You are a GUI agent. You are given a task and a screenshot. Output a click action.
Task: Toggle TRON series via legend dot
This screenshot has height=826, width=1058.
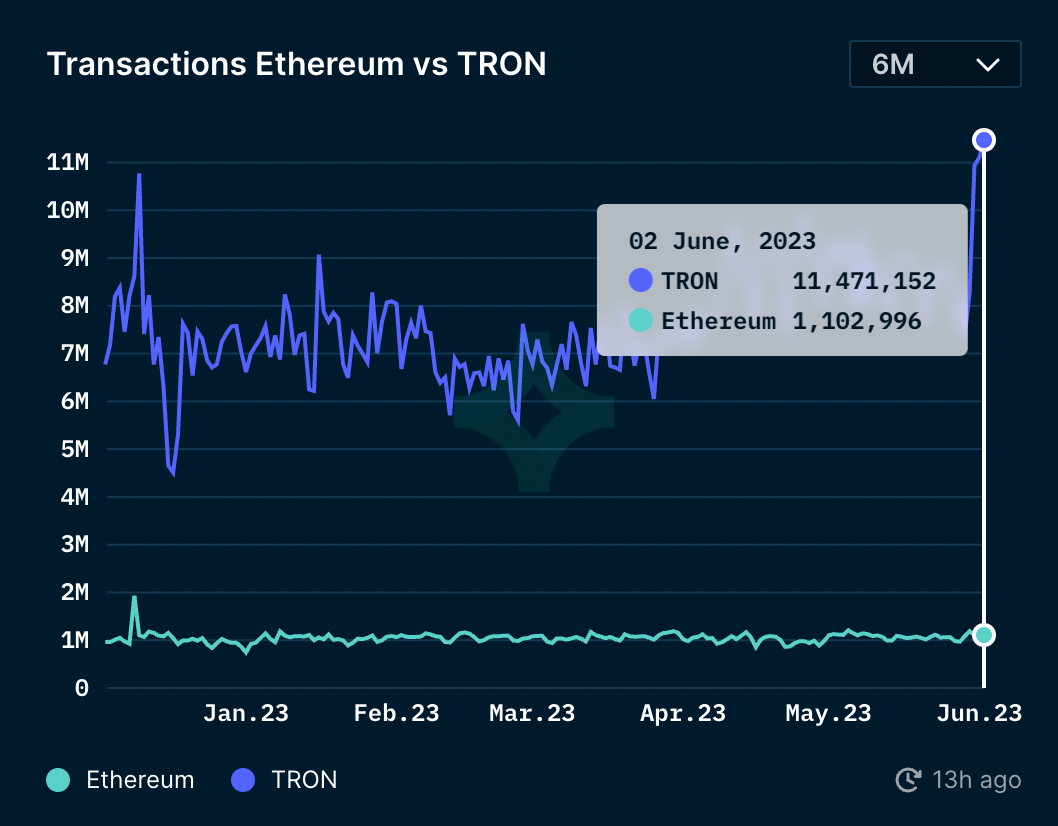click(243, 780)
